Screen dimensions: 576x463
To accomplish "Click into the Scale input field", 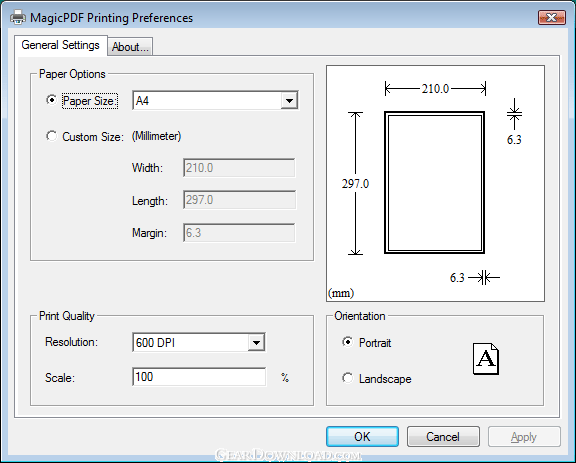I will 199,377.
